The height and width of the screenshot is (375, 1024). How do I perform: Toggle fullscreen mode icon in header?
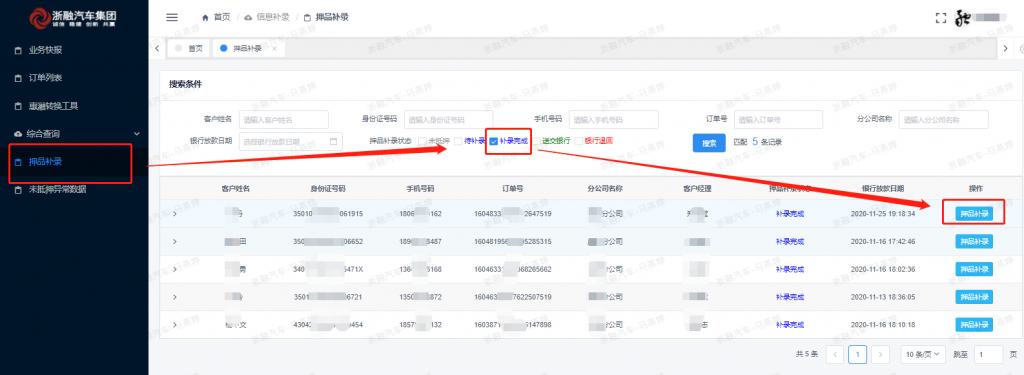coord(940,18)
